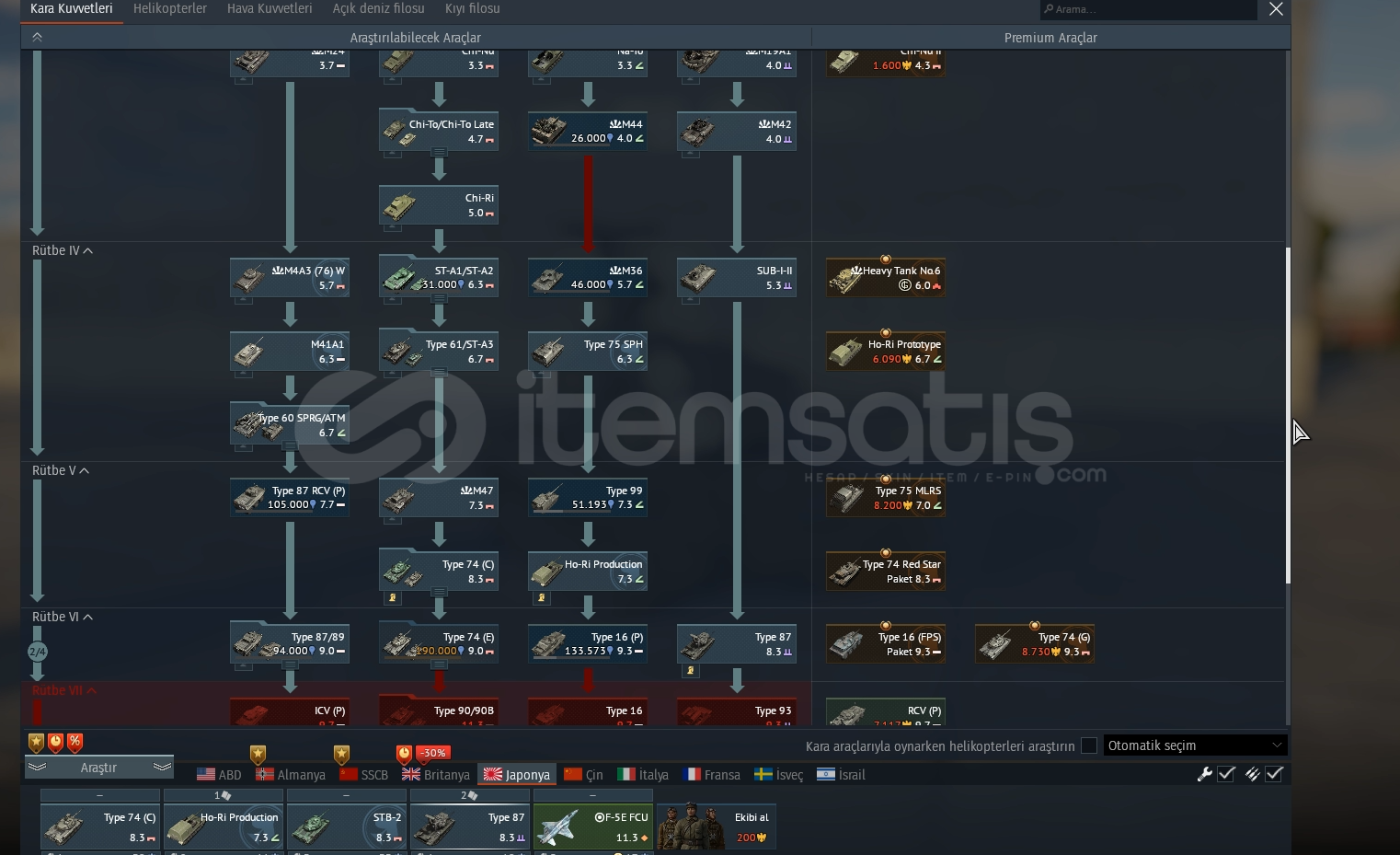This screenshot has height=855, width=1400.
Task: Select the Britanya nation tab
Action: coord(436,775)
